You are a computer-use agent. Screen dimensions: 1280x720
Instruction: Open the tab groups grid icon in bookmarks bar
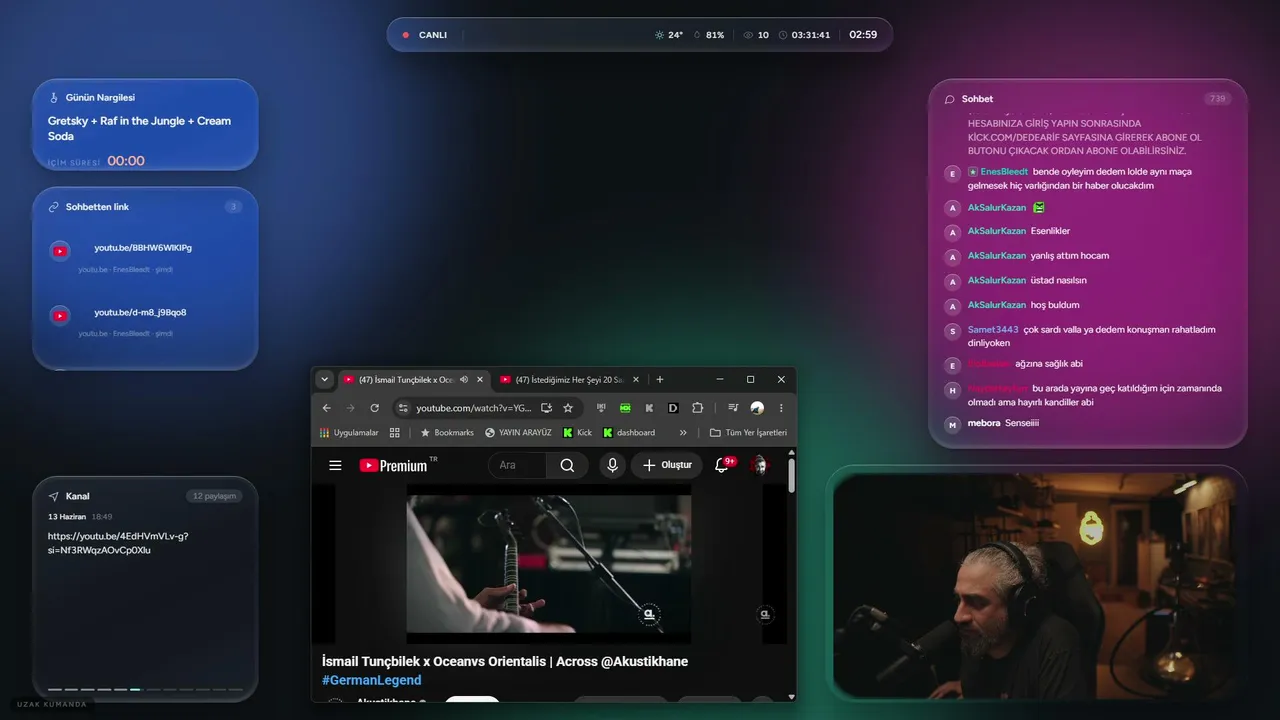click(395, 433)
